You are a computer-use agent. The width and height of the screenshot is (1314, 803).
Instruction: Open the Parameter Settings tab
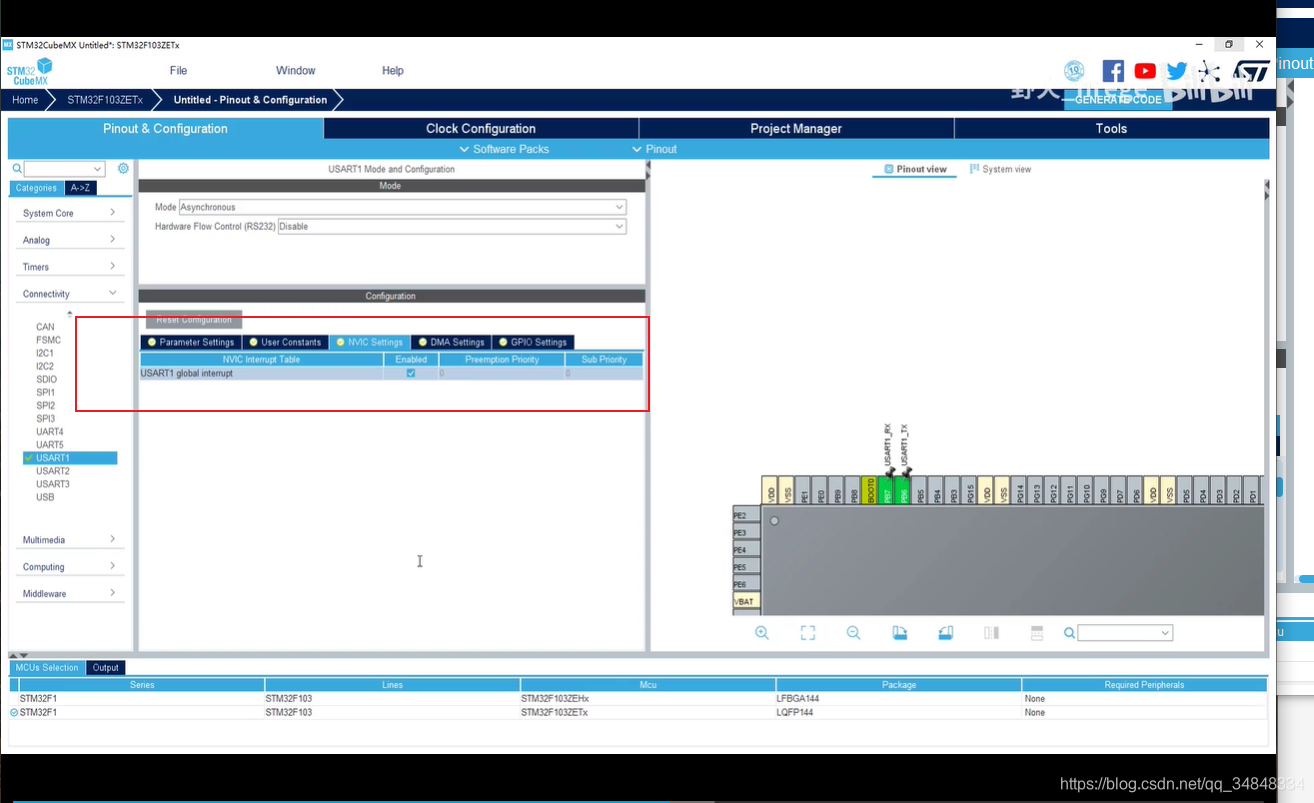pyautogui.click(x=191, y=342)
